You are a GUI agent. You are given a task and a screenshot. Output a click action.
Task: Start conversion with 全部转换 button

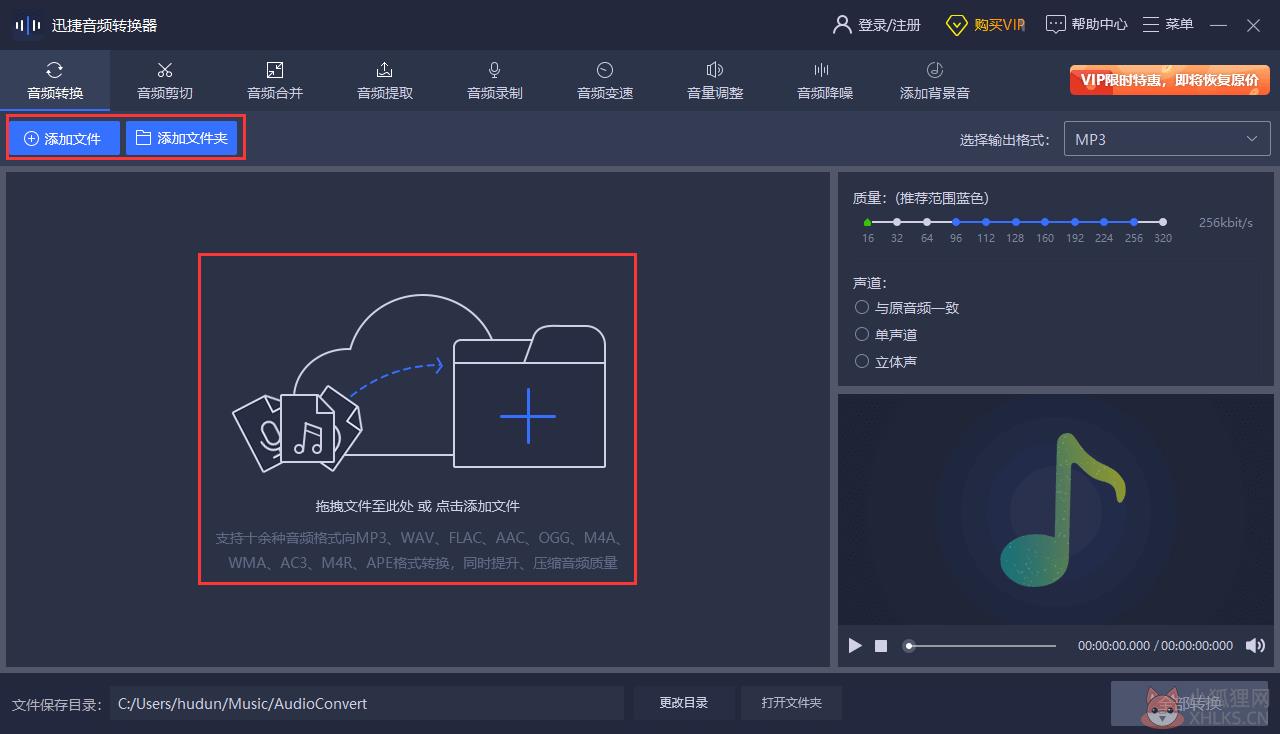pos(1190,703)
